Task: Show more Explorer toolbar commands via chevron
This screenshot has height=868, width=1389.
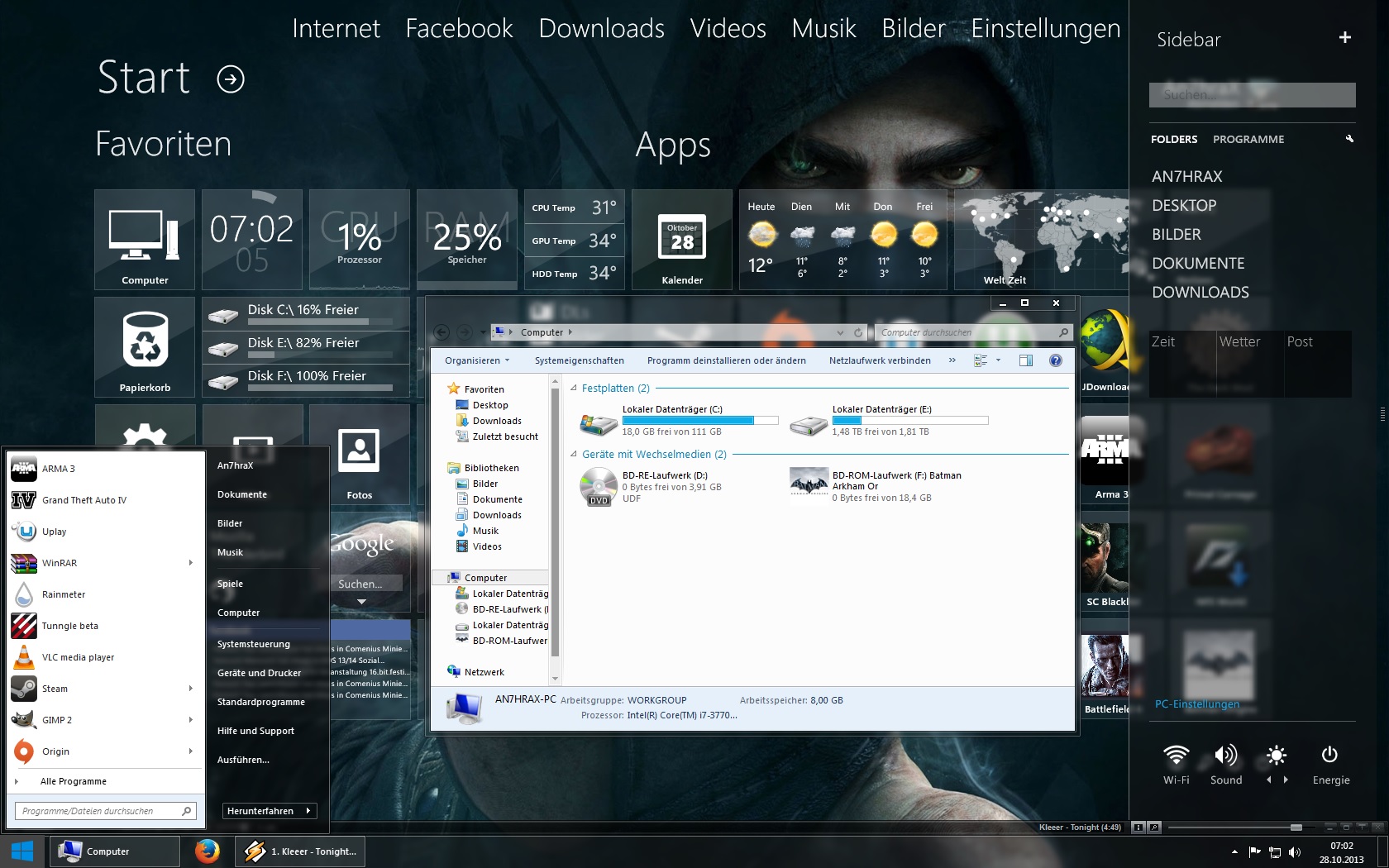Action: pos(952,360)
